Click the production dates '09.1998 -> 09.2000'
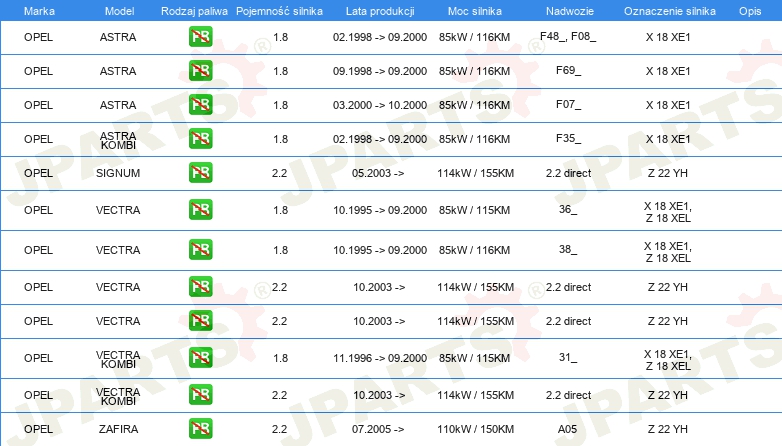The image size is (782, 446). point(380,71)
